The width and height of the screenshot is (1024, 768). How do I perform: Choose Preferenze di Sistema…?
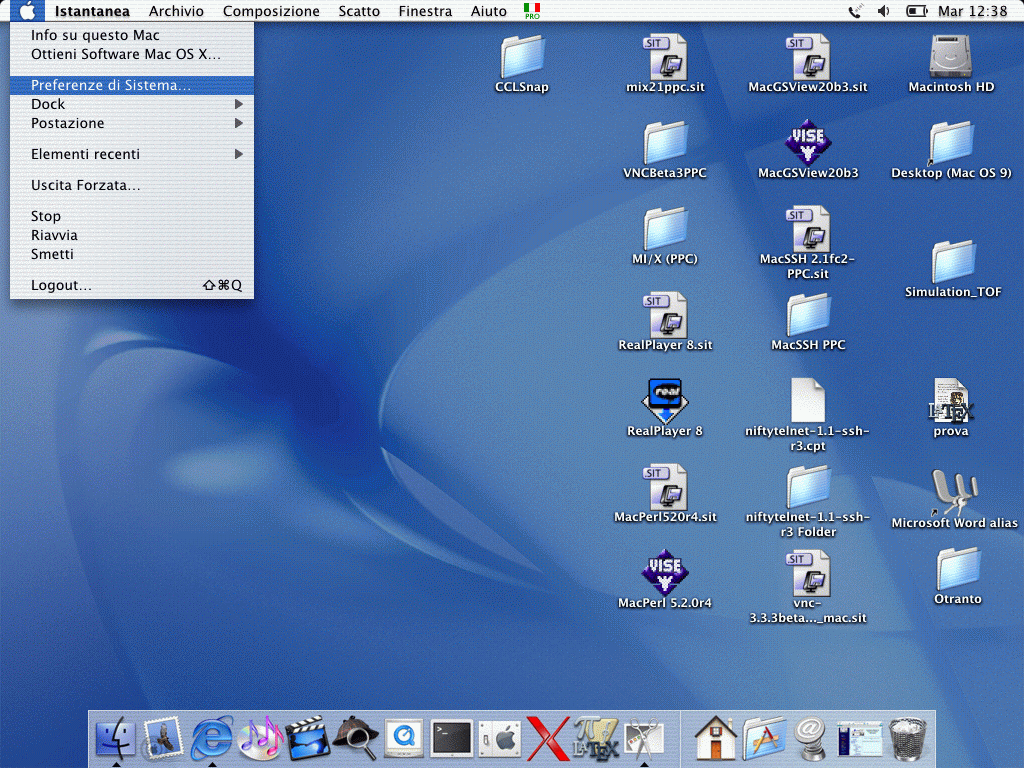[x=132, y=85]
